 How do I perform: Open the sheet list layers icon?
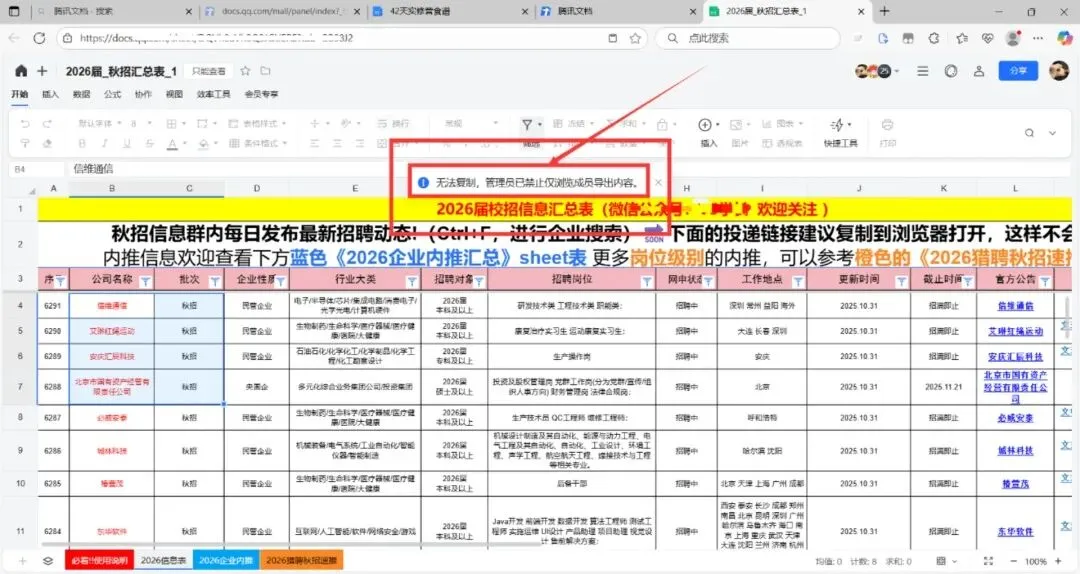coord(48,561)
